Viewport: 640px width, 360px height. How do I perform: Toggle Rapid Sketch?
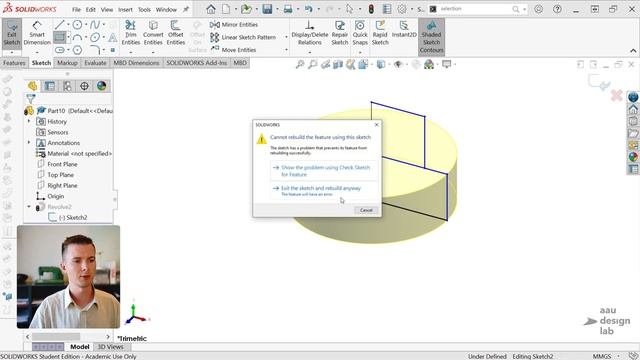380,33
